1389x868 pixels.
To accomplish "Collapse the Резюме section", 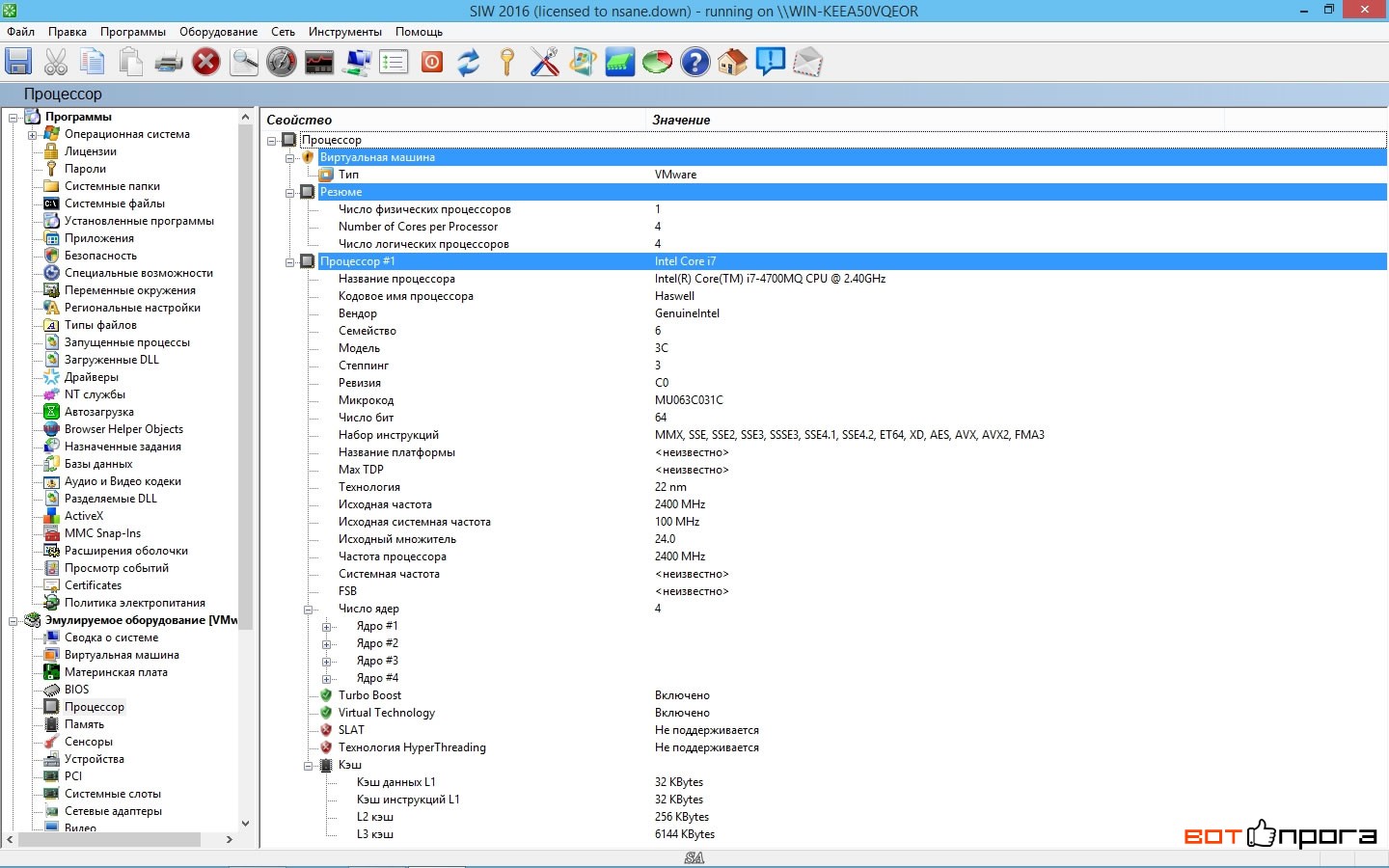I will click(x=289, y=193).
